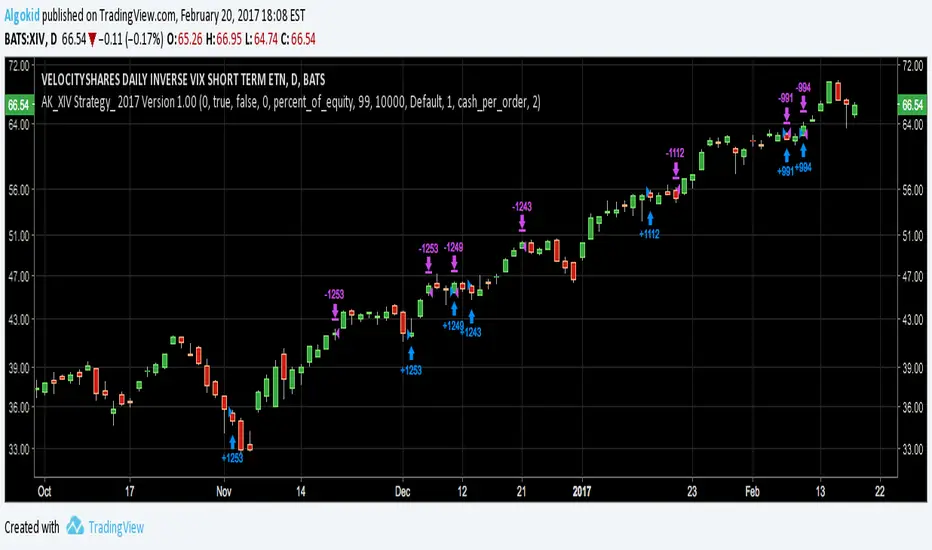Select the BATS:XIV, D symbol label
The width and height of the screenshot is (932, 550).
click(30, 39)
